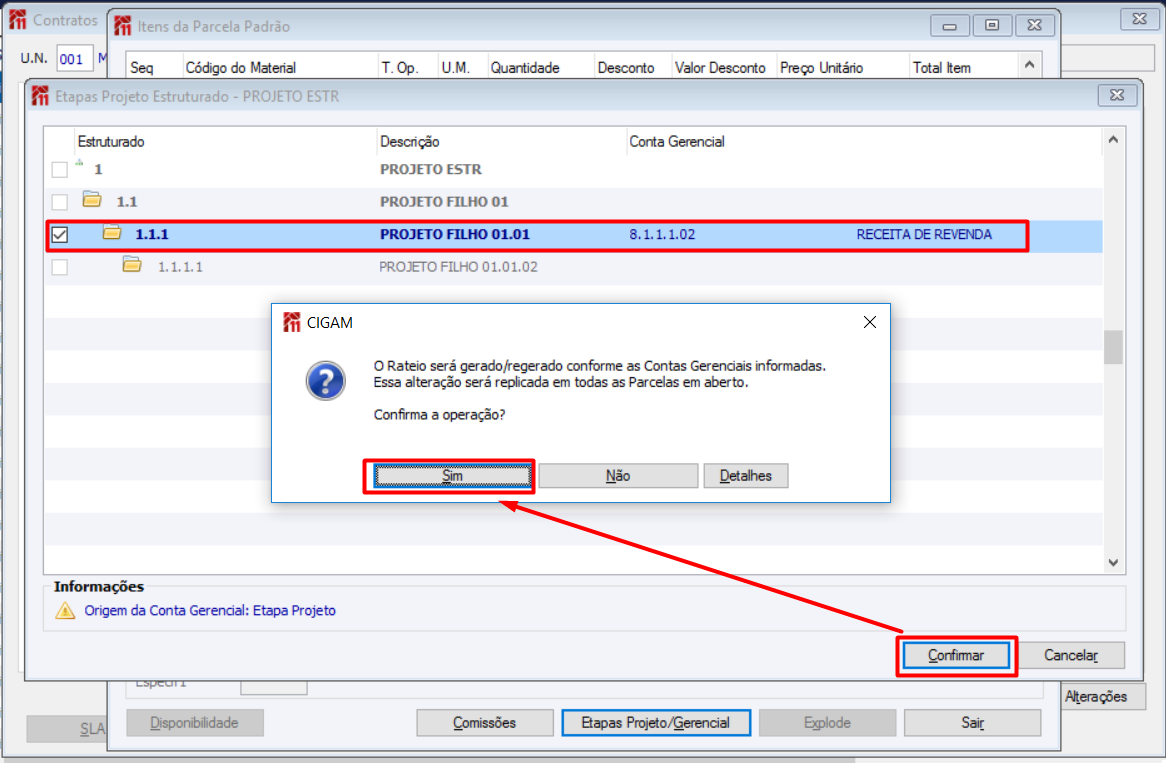Screen dimensions: 1166x763
Task: Click Sim to confirm the operation
Action: 452,476
